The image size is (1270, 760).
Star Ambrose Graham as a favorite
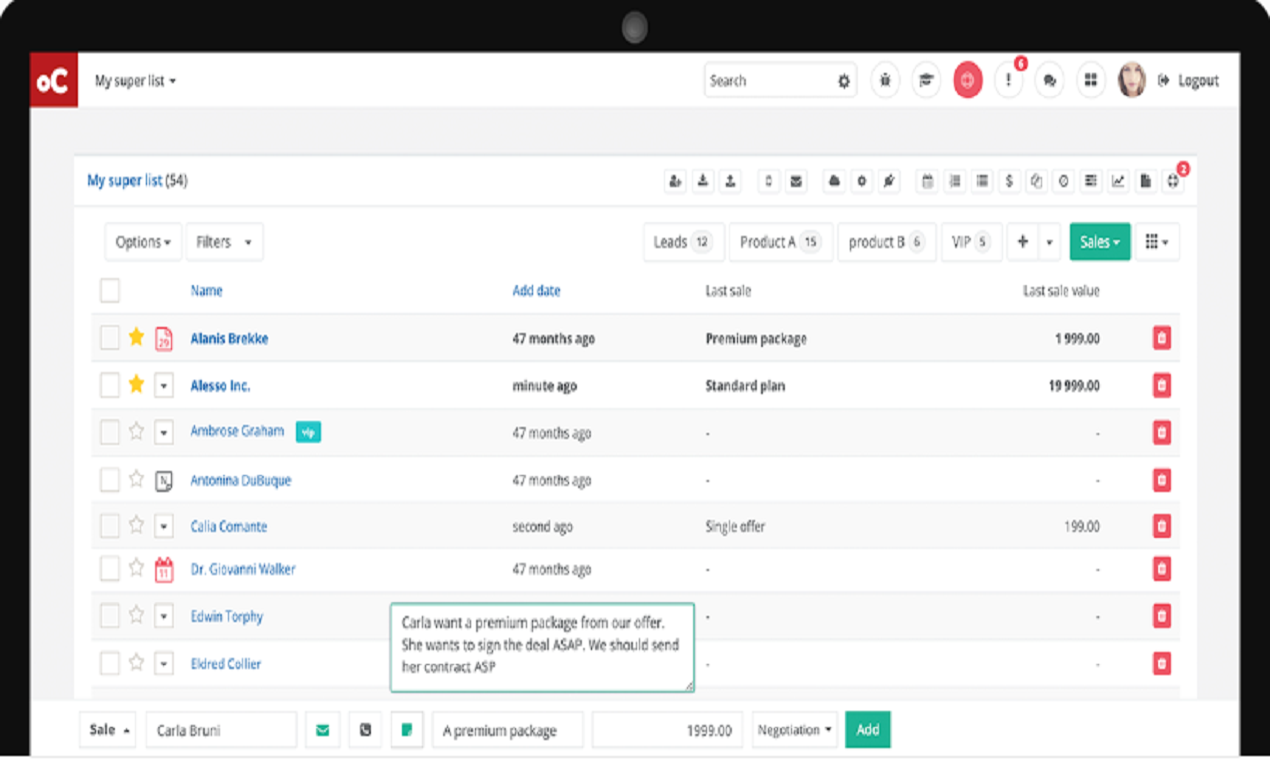tap(136, 432)
